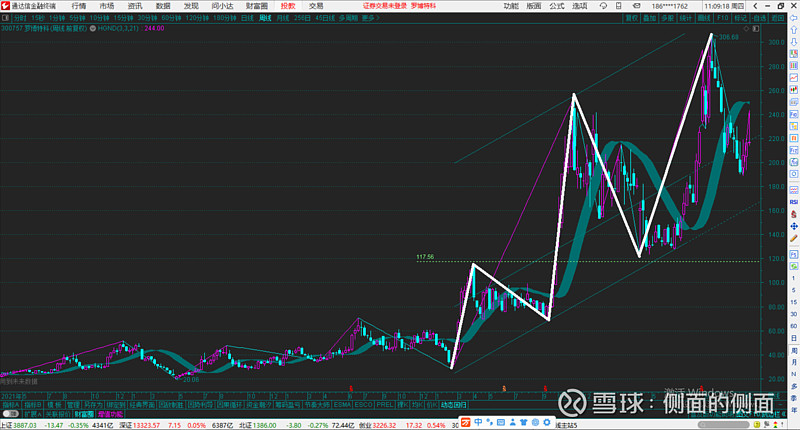
Task: Toggle 中 Chinese input mode indicator
Action: (x=478, y=422)
